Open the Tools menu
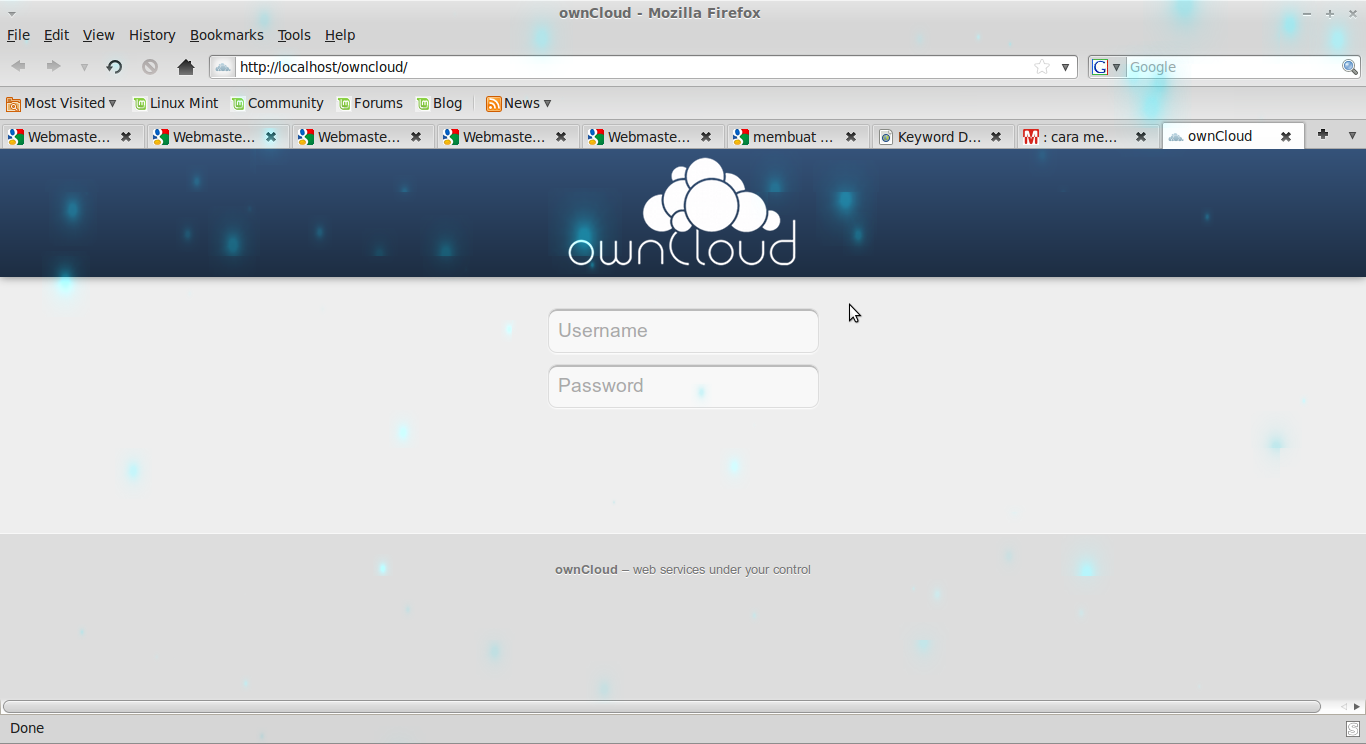 [x=294, y=35]
